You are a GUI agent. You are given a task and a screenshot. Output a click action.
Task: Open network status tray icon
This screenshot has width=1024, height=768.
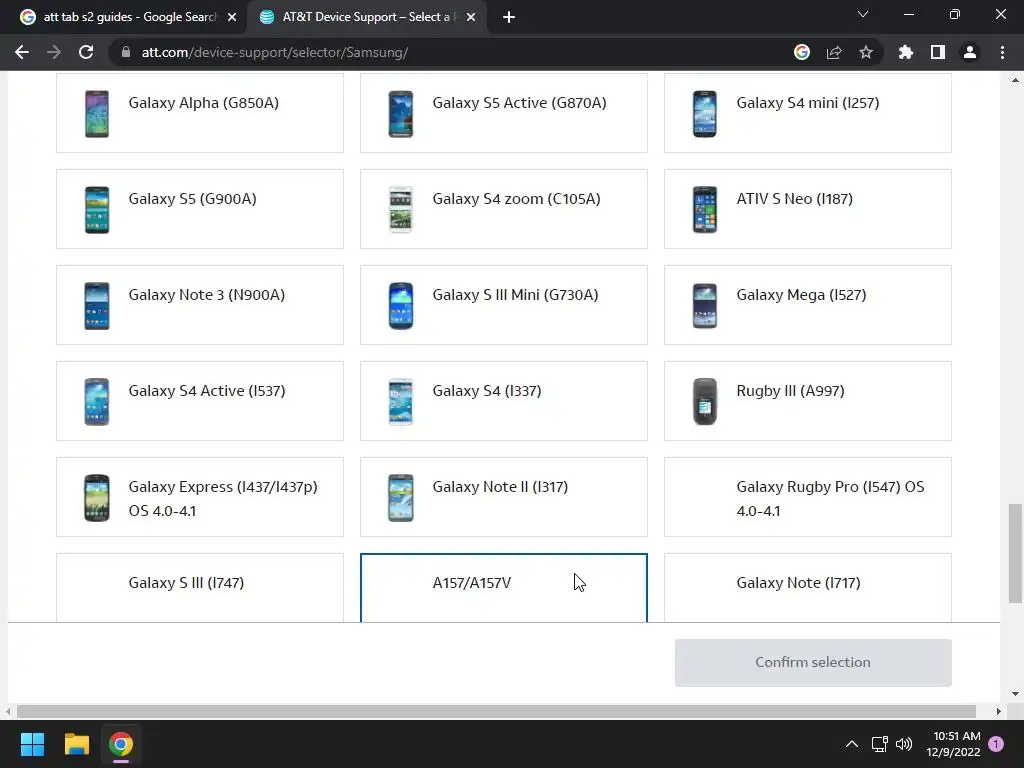pos(879,744)
